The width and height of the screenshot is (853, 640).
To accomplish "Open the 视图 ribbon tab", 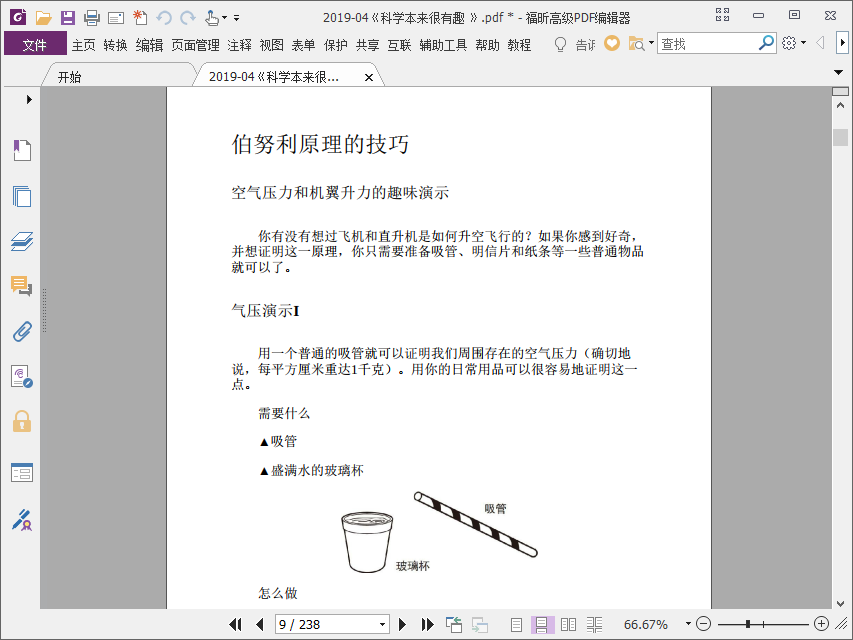I will click(271, 45).
